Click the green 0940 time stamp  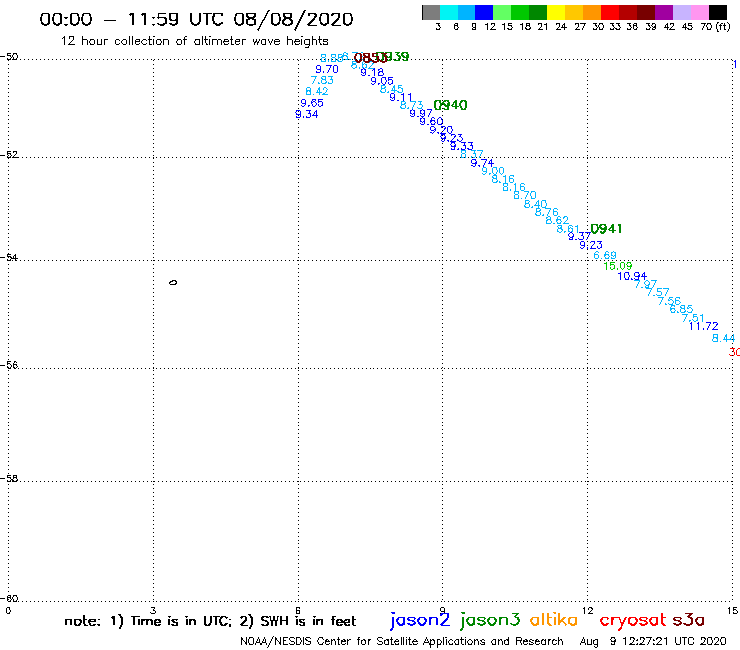coord(450,105)
